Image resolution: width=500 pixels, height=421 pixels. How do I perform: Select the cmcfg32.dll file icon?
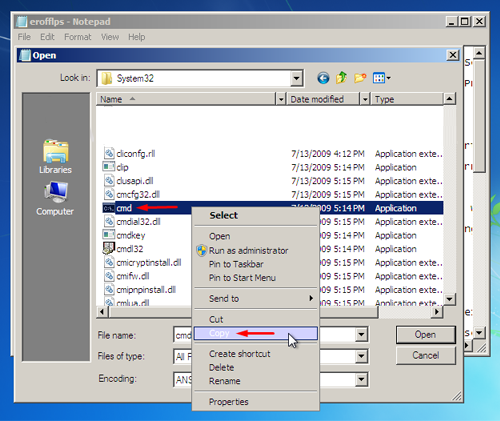click(109, 194)
